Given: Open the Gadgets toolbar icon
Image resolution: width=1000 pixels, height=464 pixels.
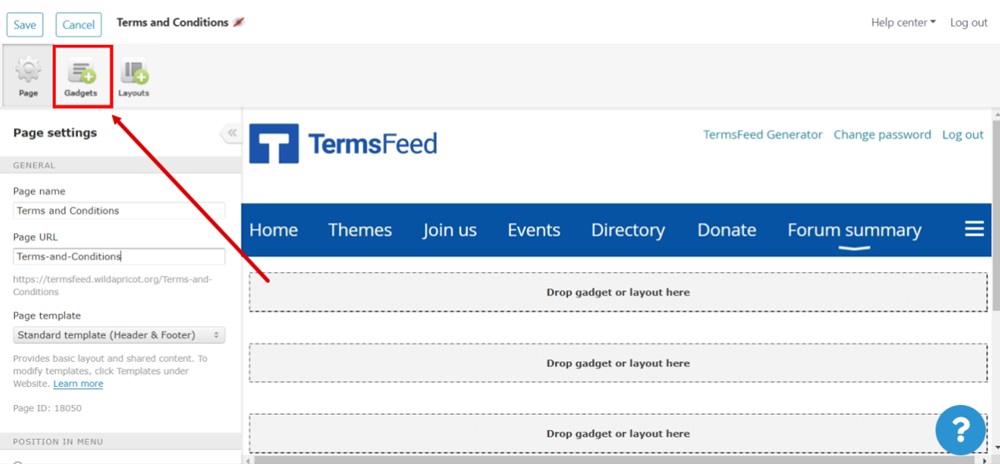Looking at the screenshot, I should (81, 77).
